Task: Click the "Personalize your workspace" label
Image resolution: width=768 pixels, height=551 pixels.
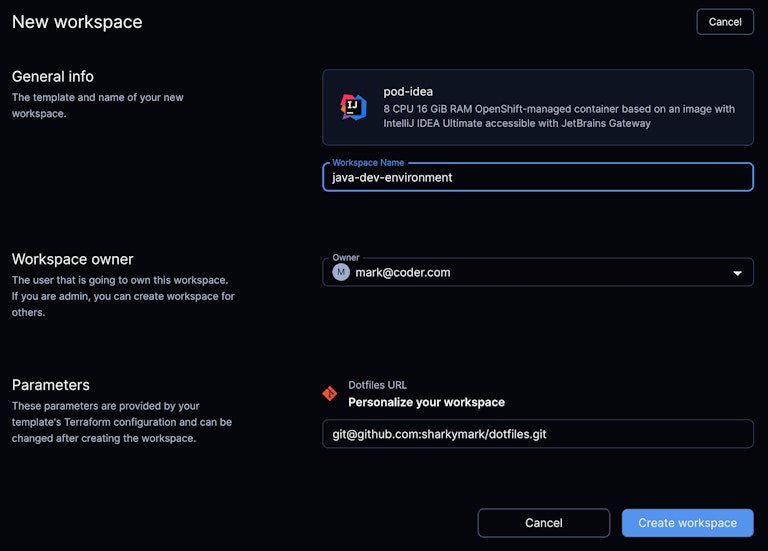Action: (426, 402)
